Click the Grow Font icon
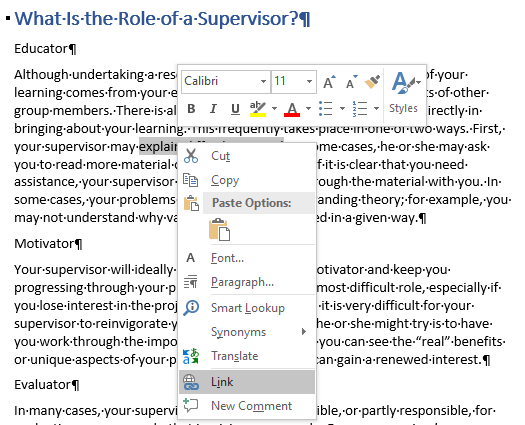 click(329, 82)
